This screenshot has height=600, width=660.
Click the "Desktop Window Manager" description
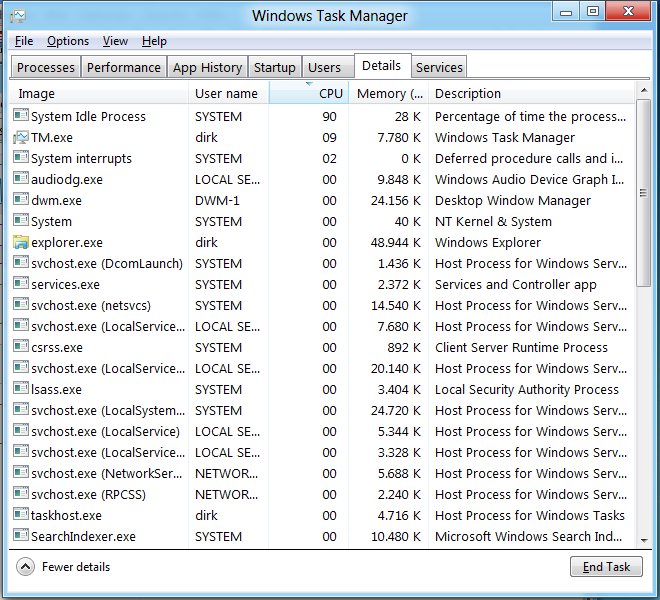coord(513,200)
